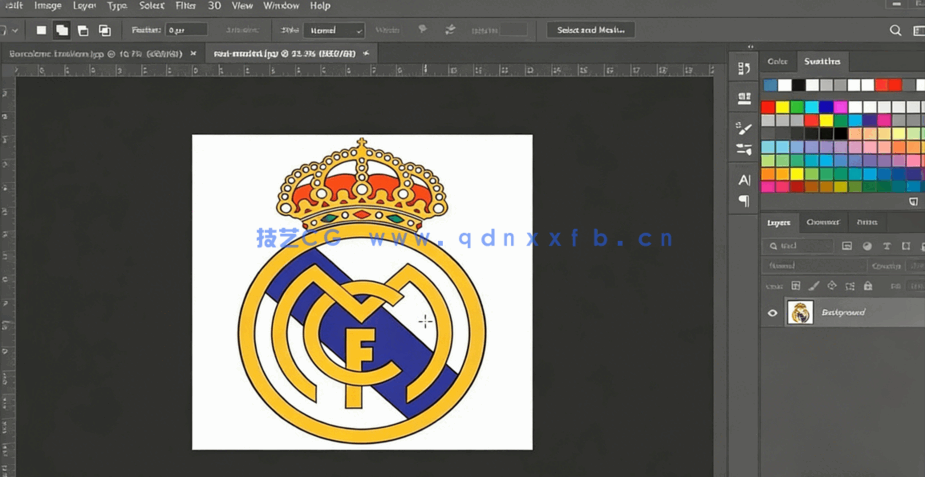The image size is (925, 477).
Task: Hide the Background layer with eye icon
Action: (x=772, y=313)
